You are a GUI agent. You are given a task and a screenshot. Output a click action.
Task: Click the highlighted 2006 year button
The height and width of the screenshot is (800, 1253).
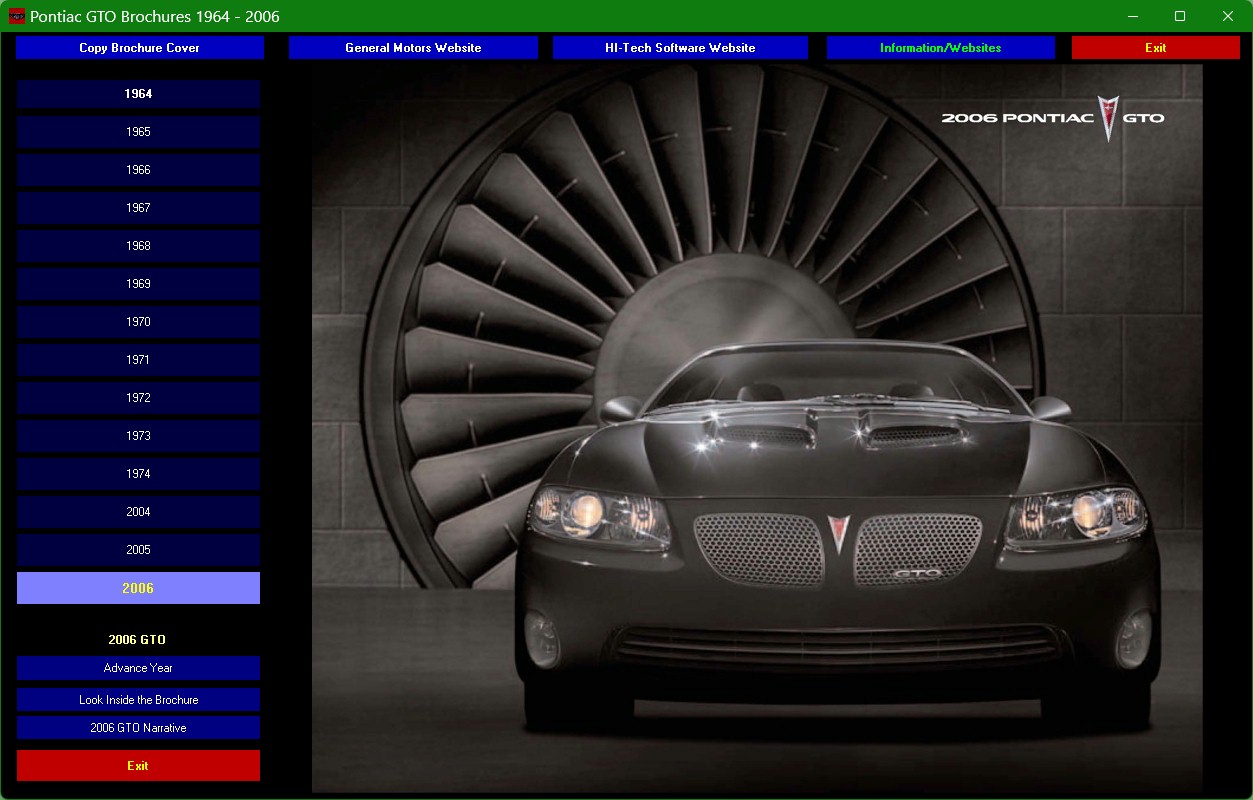tap(138, 588)
